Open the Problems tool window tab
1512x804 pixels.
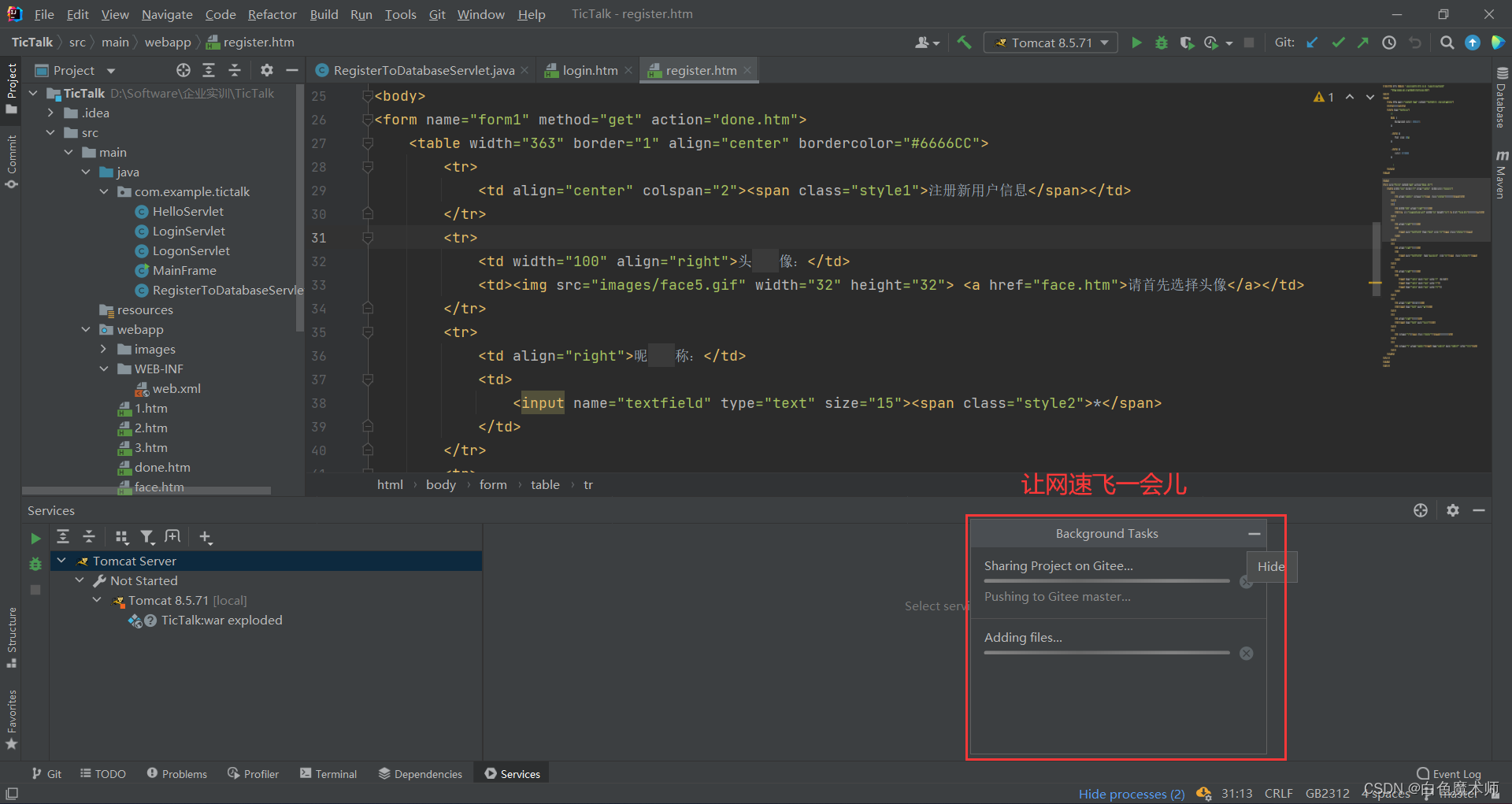tap(177, 774)
